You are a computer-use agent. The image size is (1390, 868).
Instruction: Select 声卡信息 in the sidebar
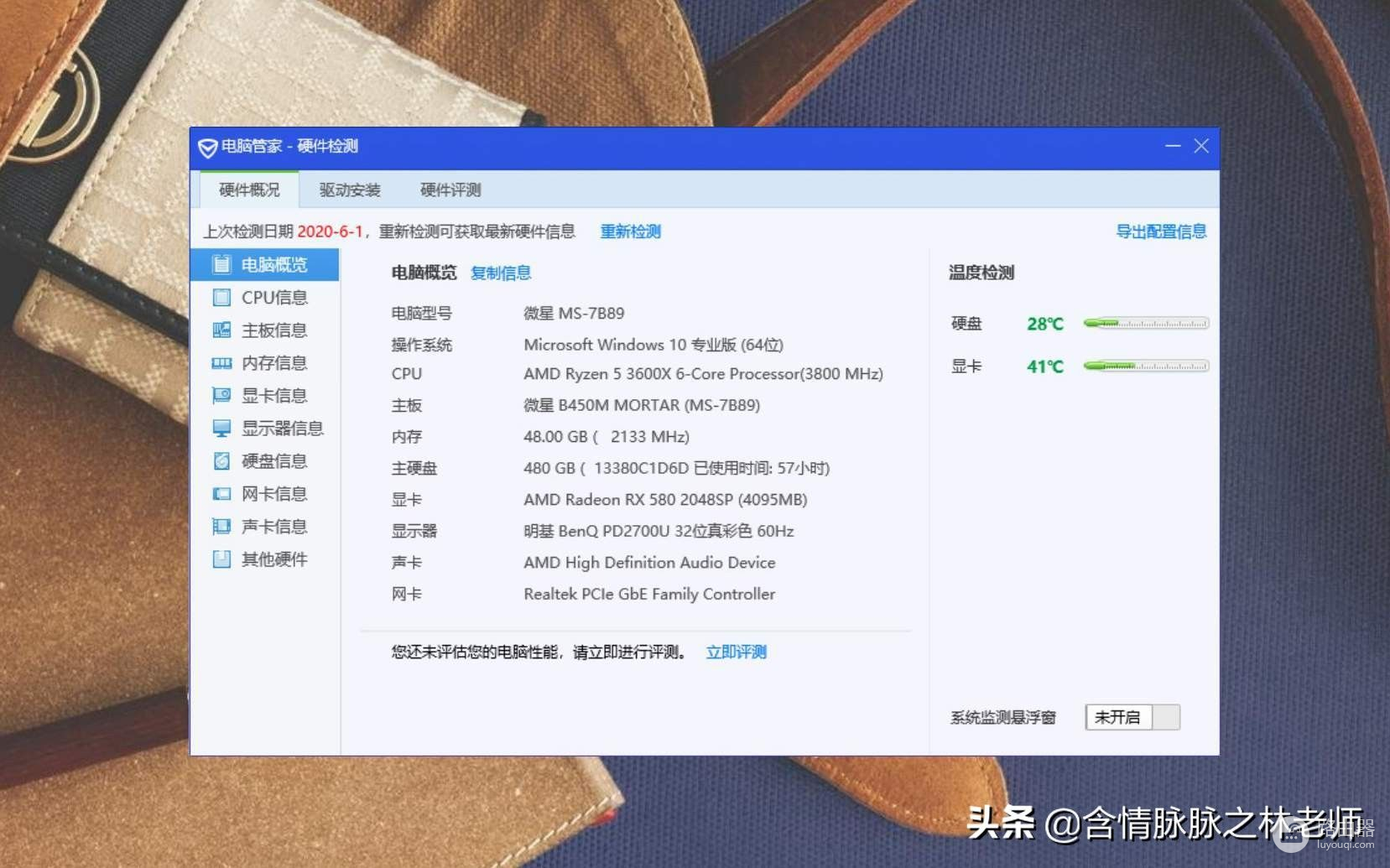coord(265,527)
